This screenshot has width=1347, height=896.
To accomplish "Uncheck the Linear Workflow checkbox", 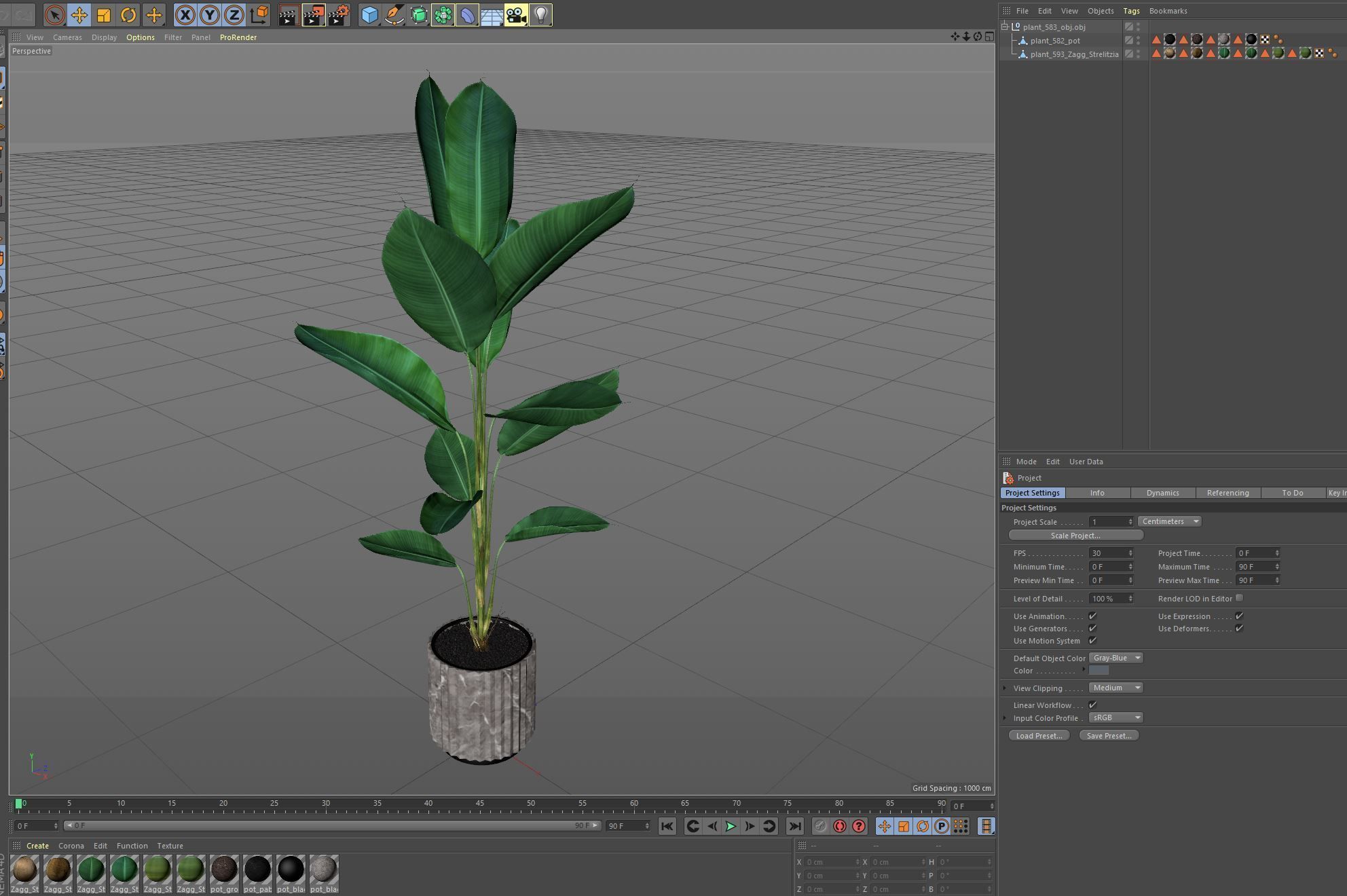I will coord(1092,705).
